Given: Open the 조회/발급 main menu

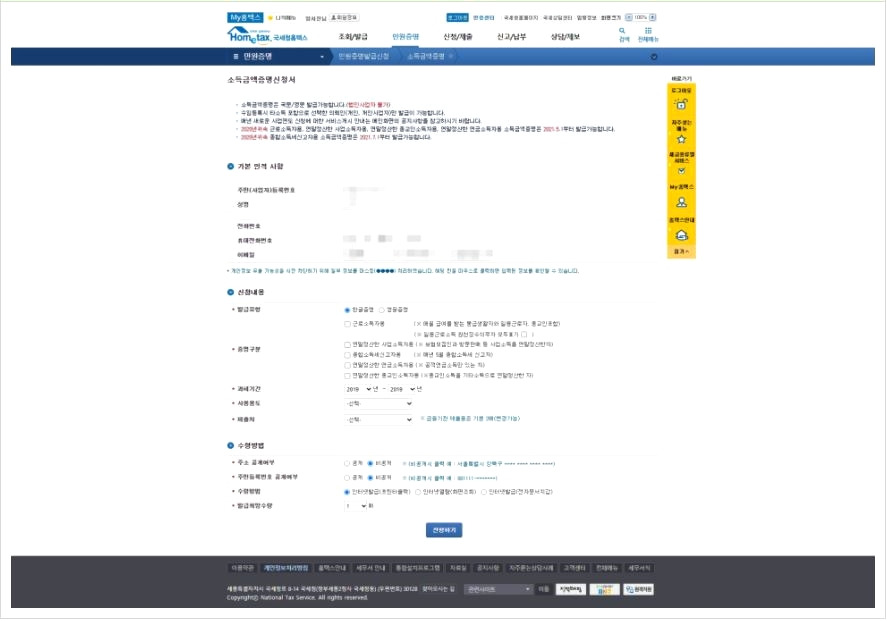Looking at the screenshot, I should tap(352, 37).
